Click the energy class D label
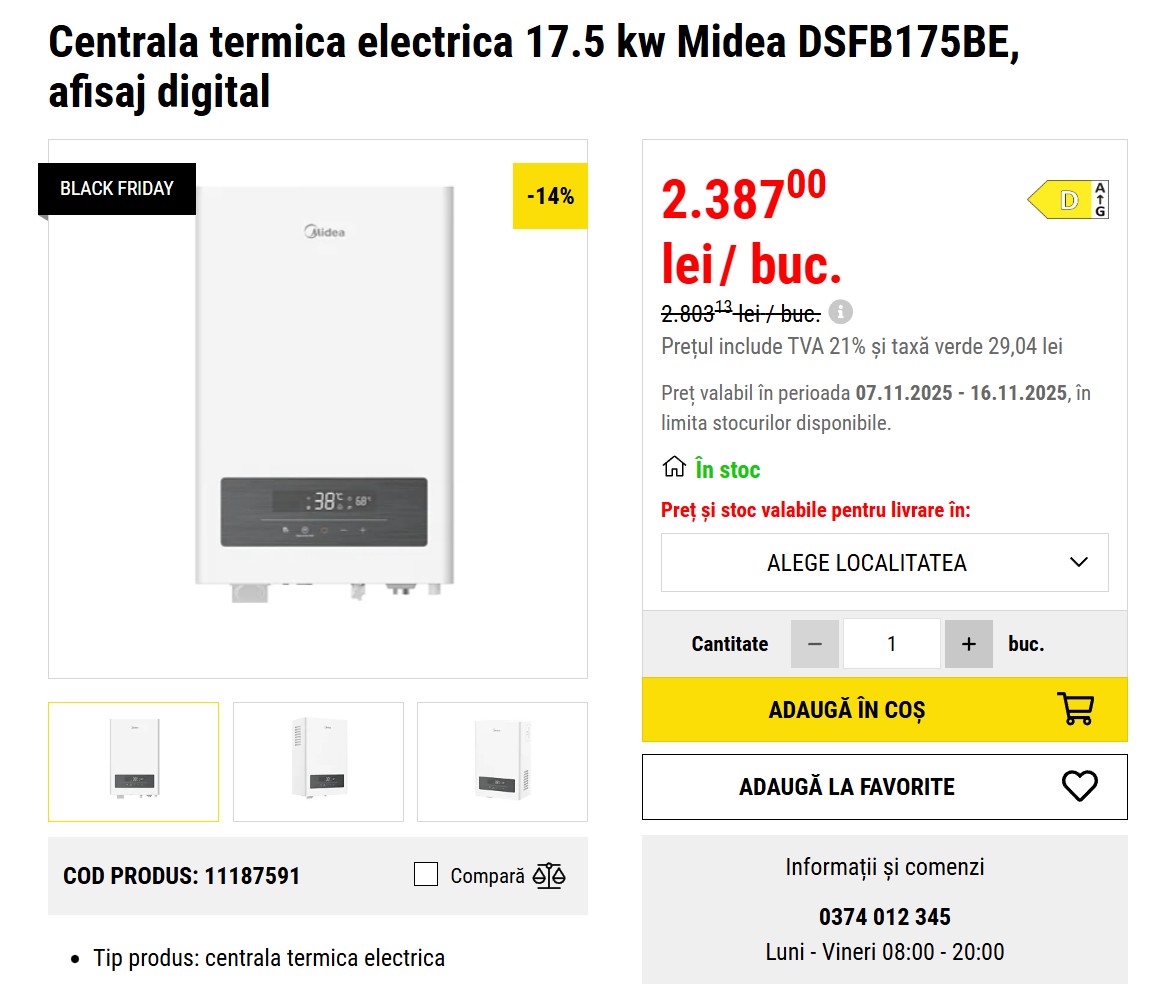 click(x=1068, y=200)
